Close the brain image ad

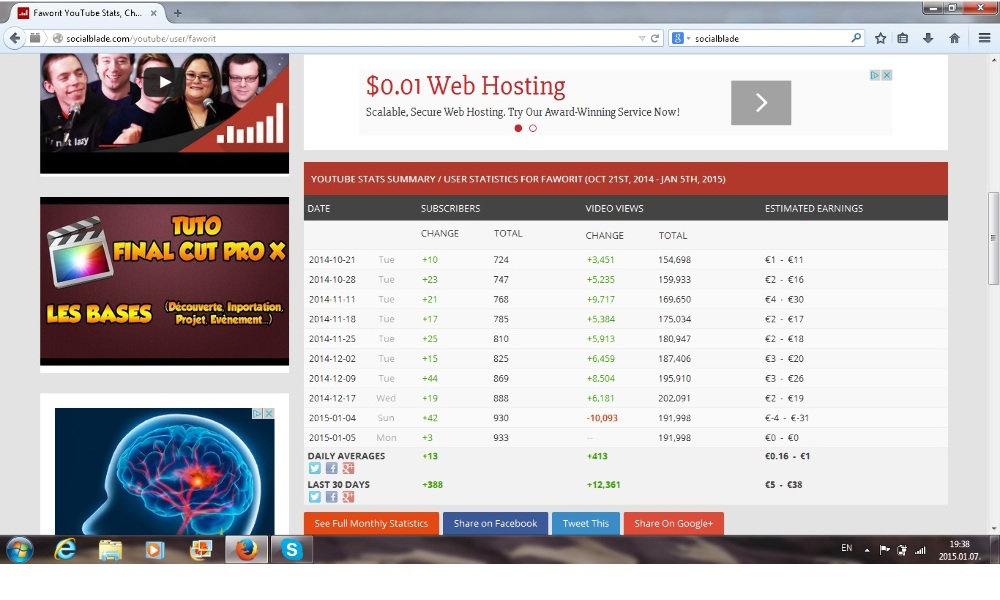click(269, 413)
